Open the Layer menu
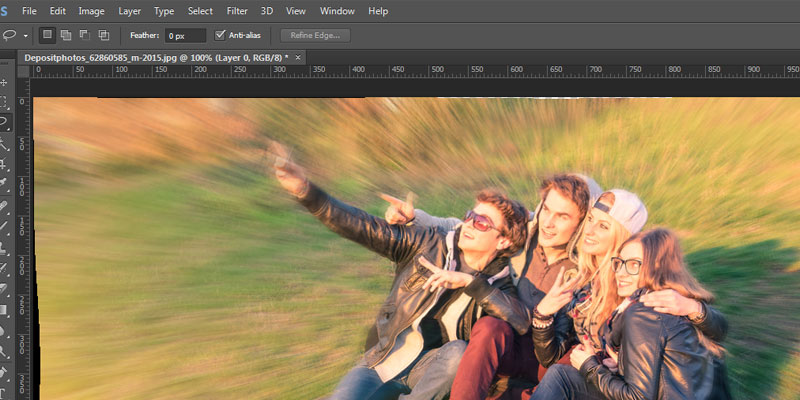 click(130, 11)
